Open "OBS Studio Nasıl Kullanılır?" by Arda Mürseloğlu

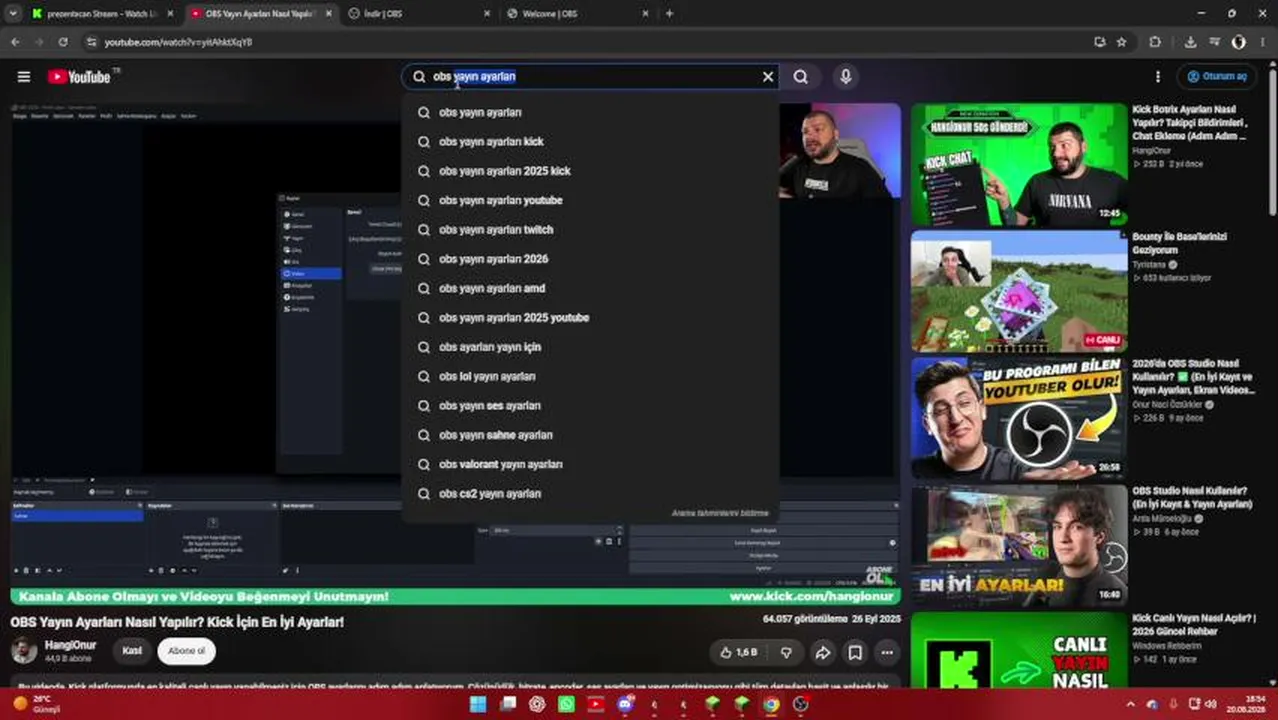pos(1192,498)
